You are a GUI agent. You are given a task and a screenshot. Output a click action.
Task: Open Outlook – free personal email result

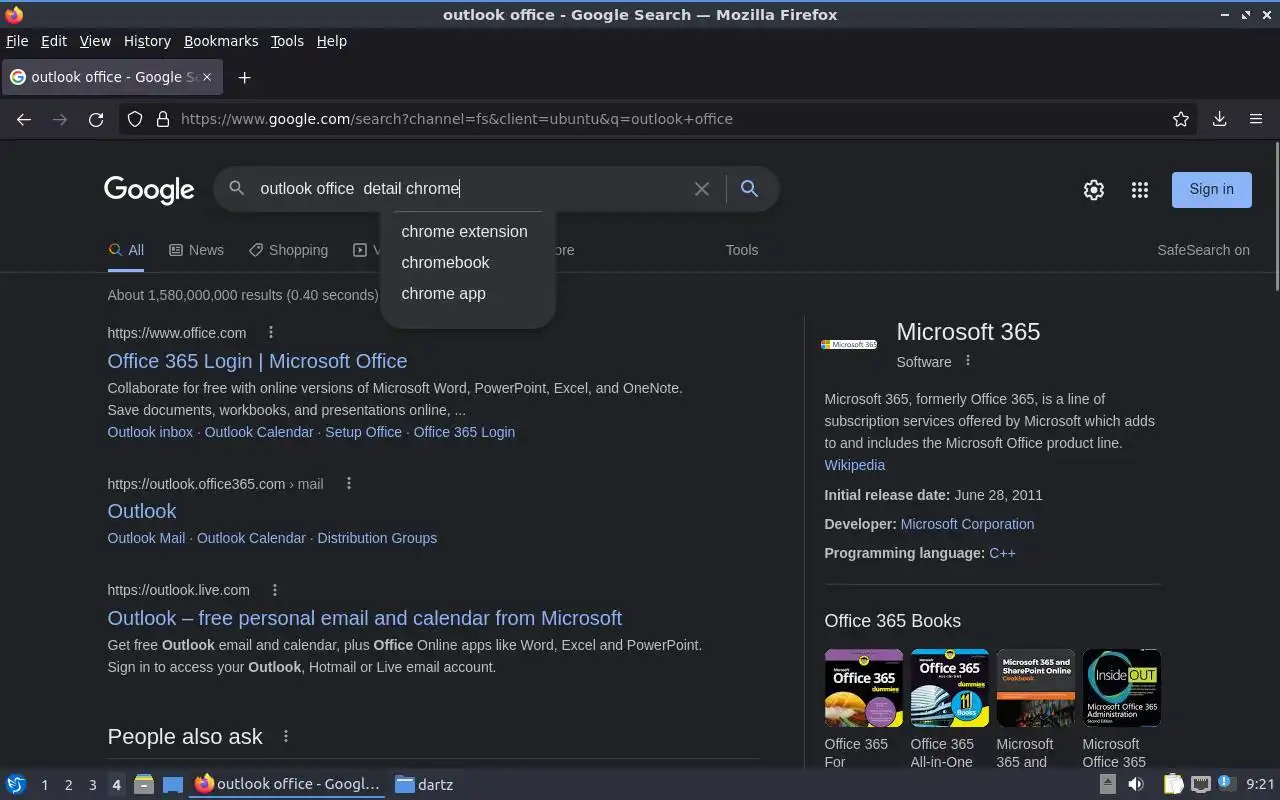tap(365, 618)
